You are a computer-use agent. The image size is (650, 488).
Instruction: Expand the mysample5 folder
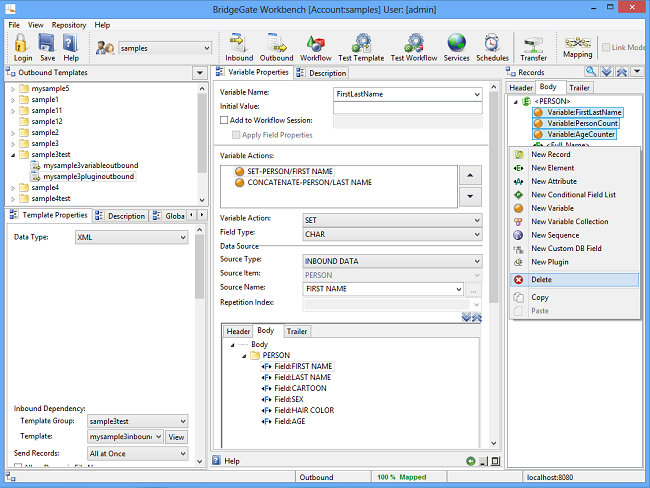13,89
